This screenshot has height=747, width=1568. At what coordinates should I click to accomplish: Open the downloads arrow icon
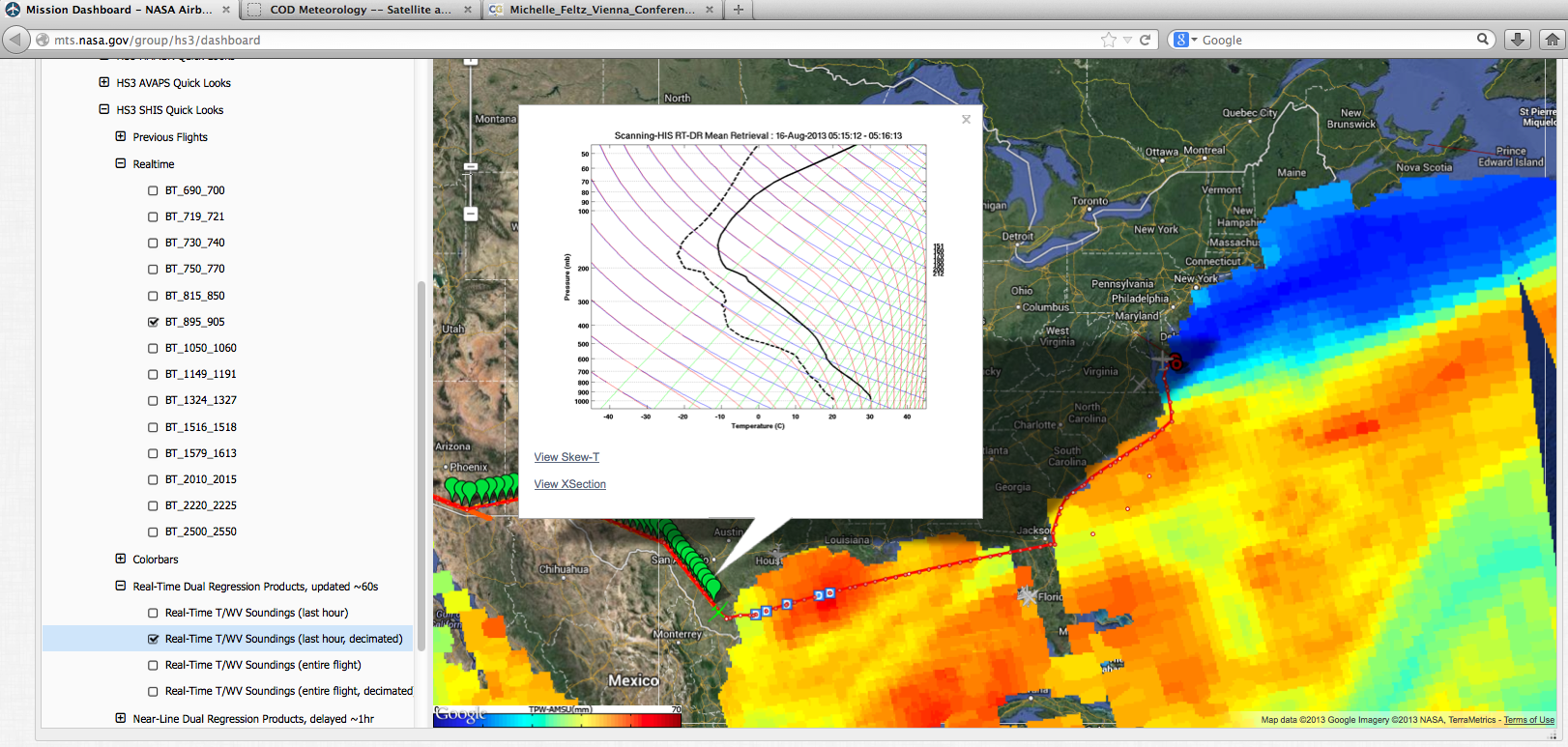(x=1518, y=40)
